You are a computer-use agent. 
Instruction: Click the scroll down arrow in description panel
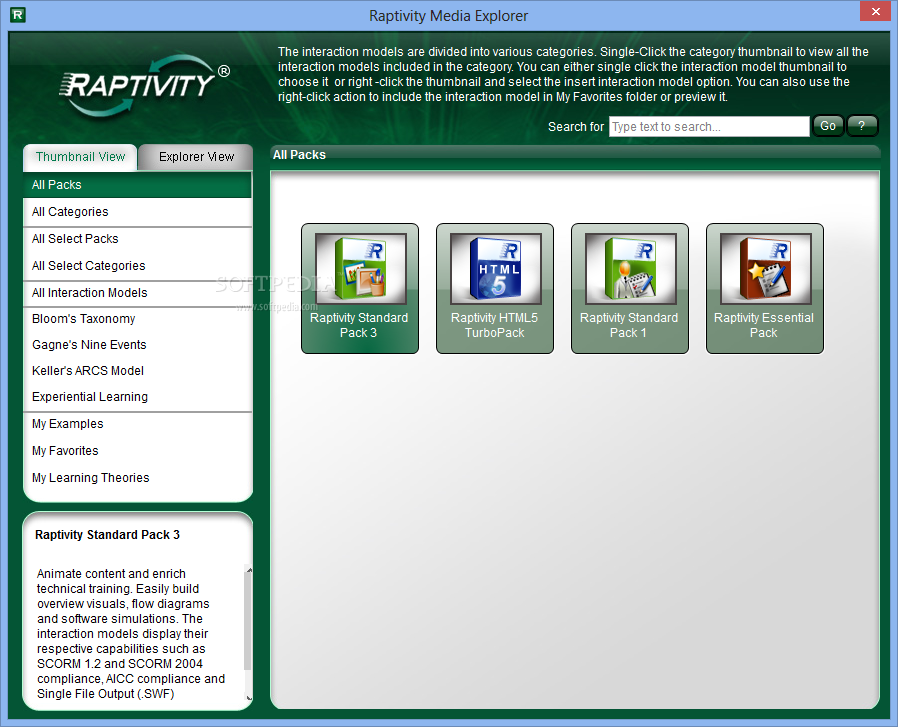(249, 698)
